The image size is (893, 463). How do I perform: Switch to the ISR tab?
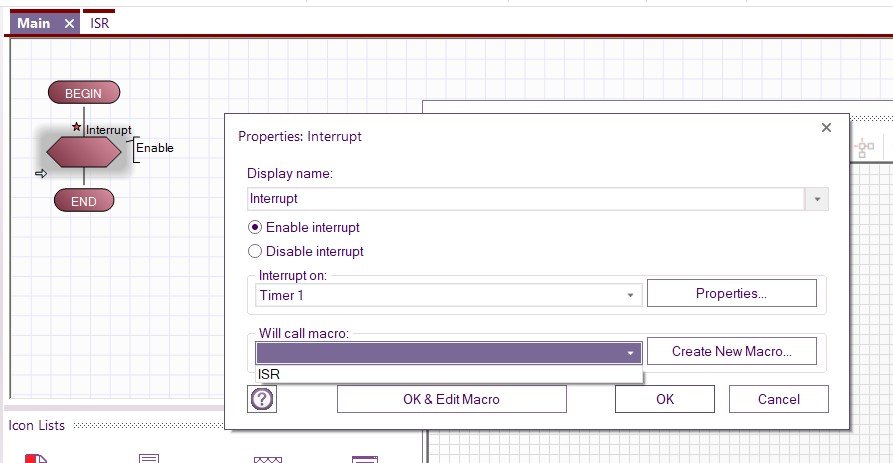pos(99,23)
